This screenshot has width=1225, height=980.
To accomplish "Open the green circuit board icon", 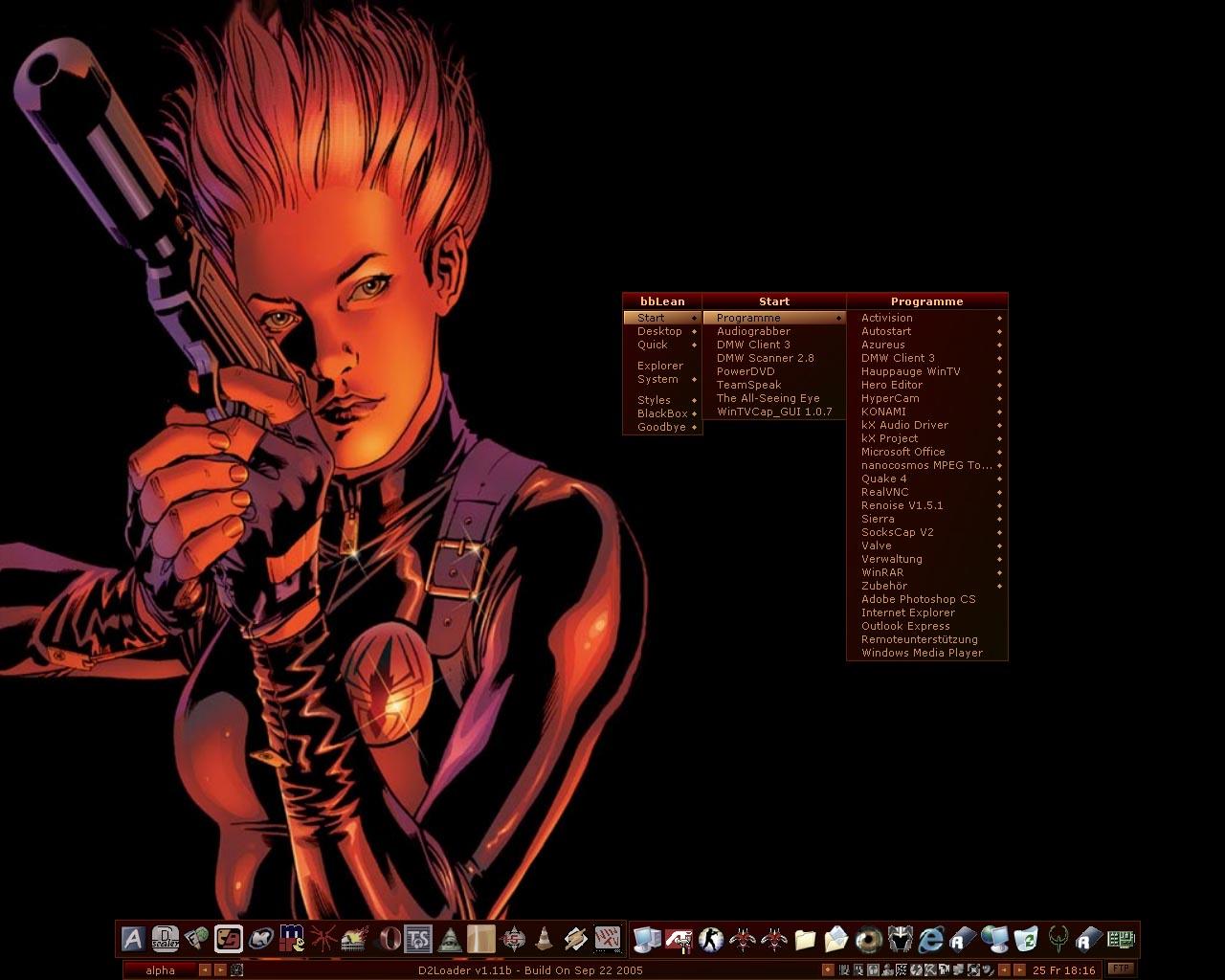I will [1121, 939].
